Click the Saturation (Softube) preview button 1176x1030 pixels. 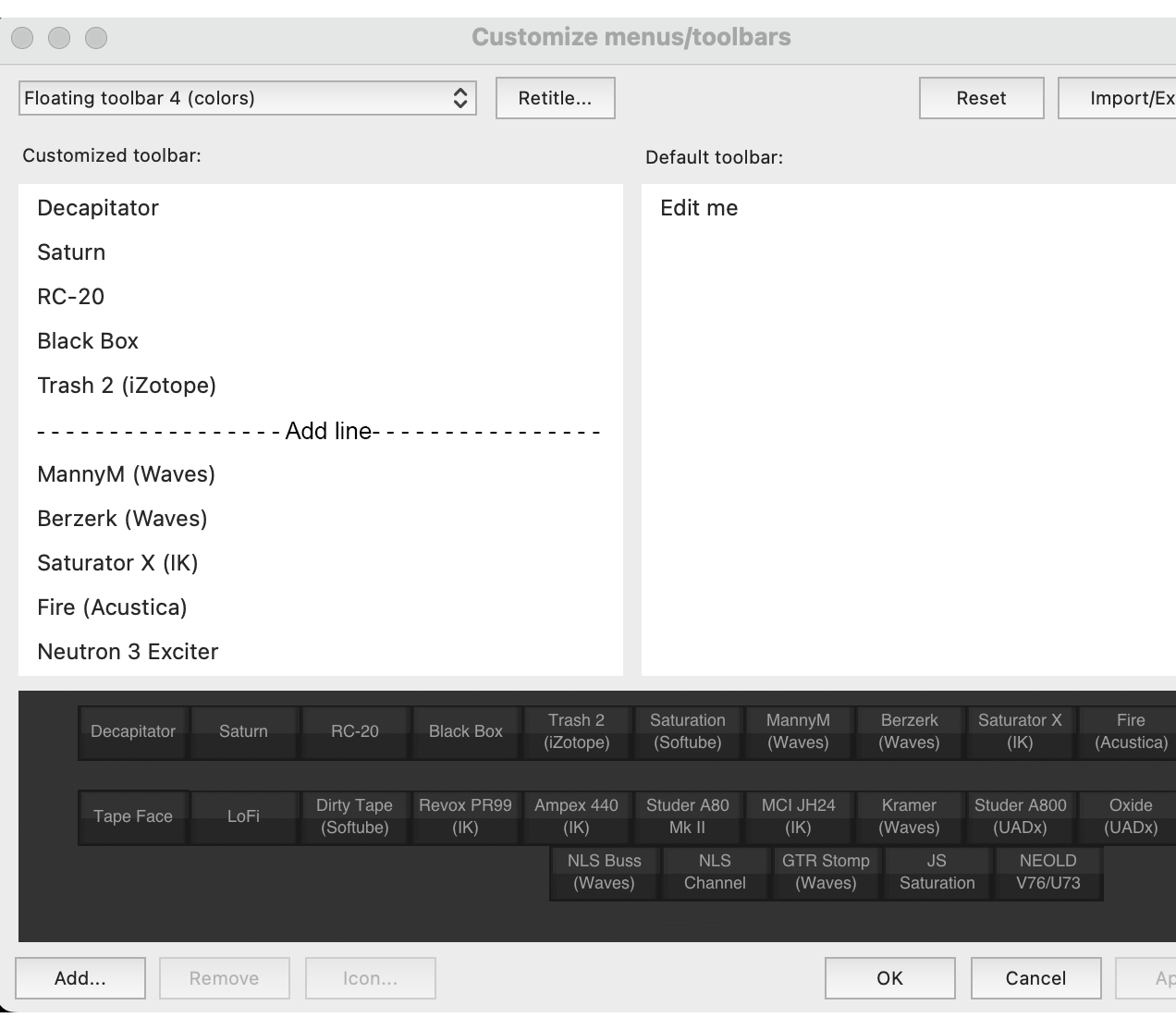(x=688, y=731)
